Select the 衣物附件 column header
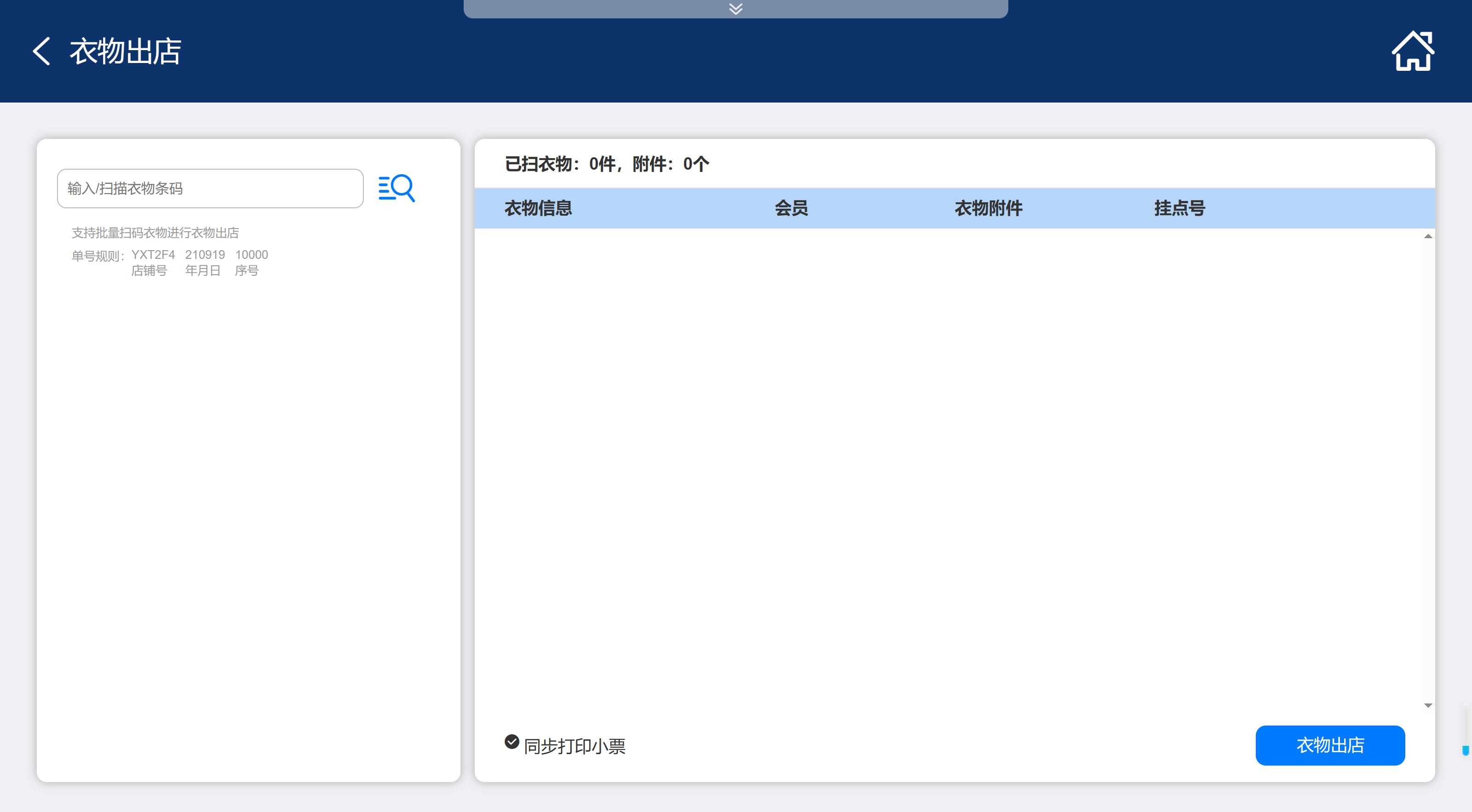 (x=988, y=208)
